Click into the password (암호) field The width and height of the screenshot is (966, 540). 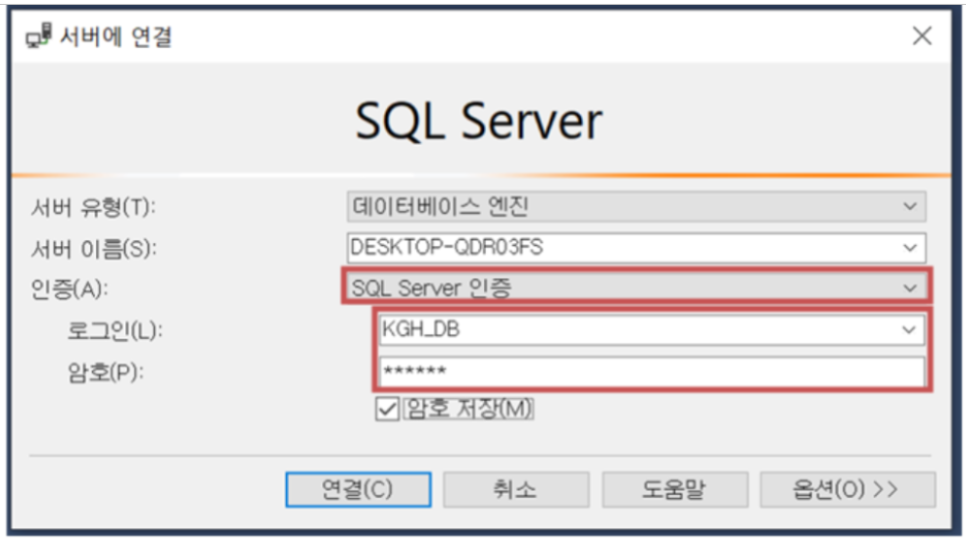tap(651, 371)
